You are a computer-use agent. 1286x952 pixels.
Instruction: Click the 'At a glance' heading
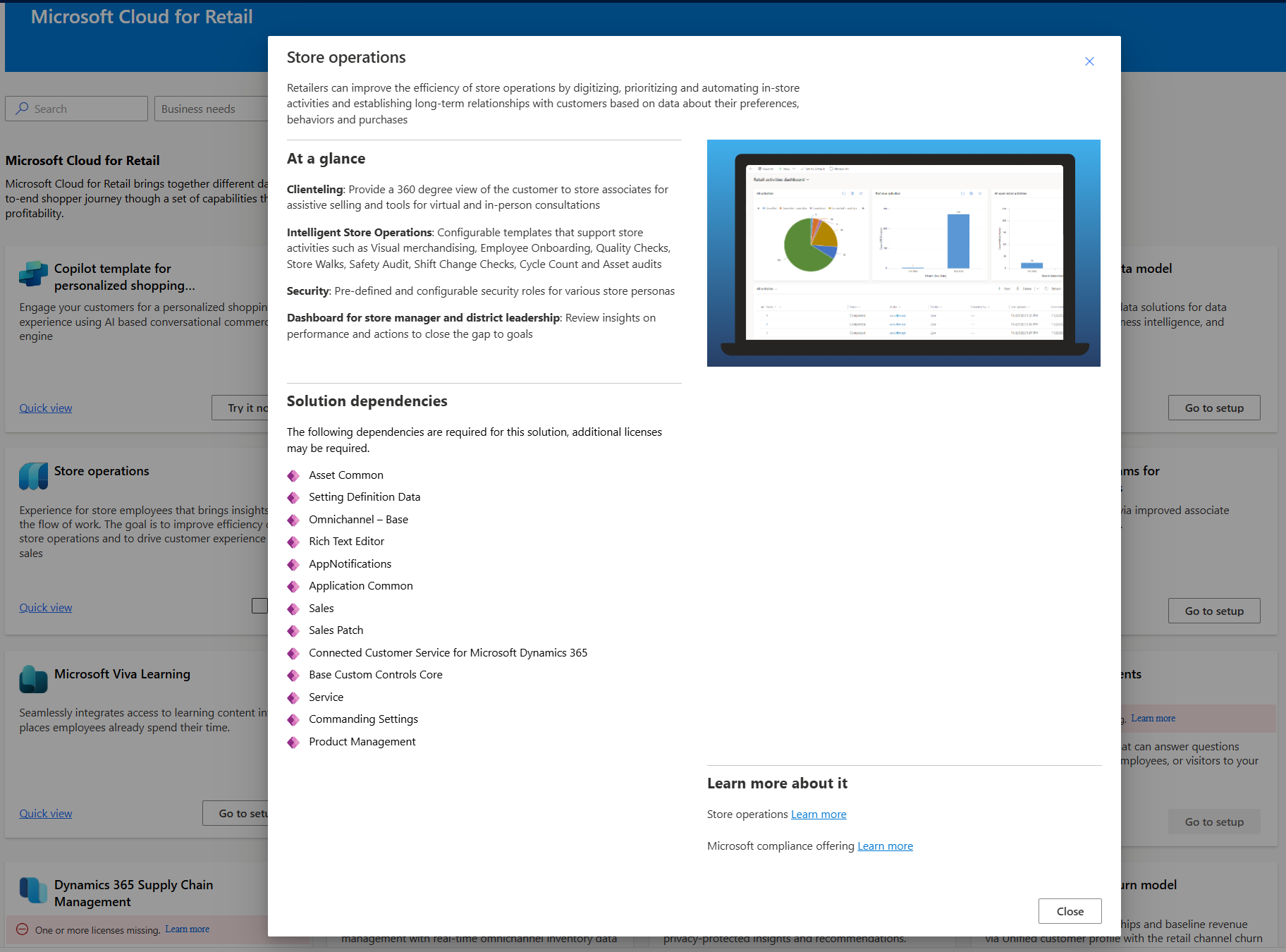[326, 158]
